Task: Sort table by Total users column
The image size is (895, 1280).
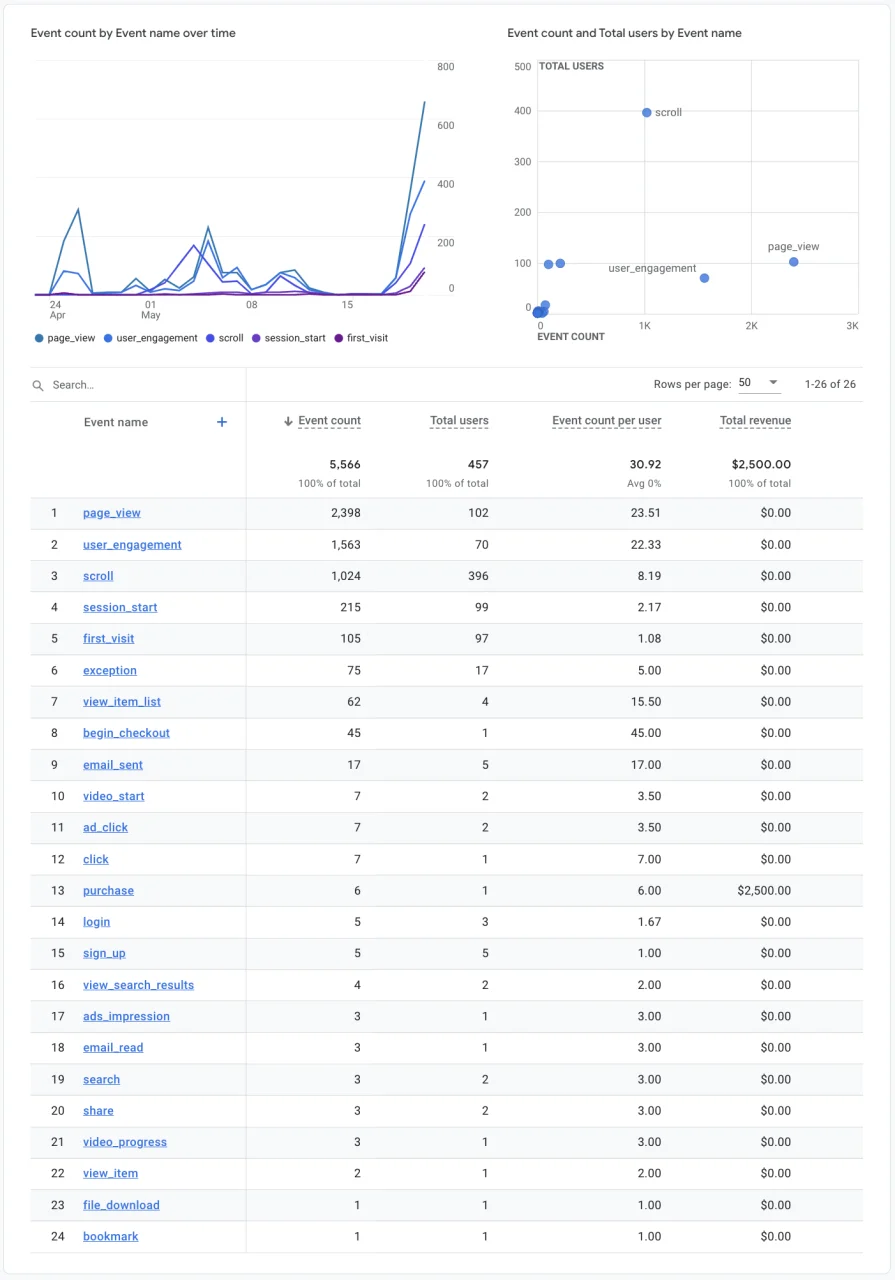Action: pos(459,421)
